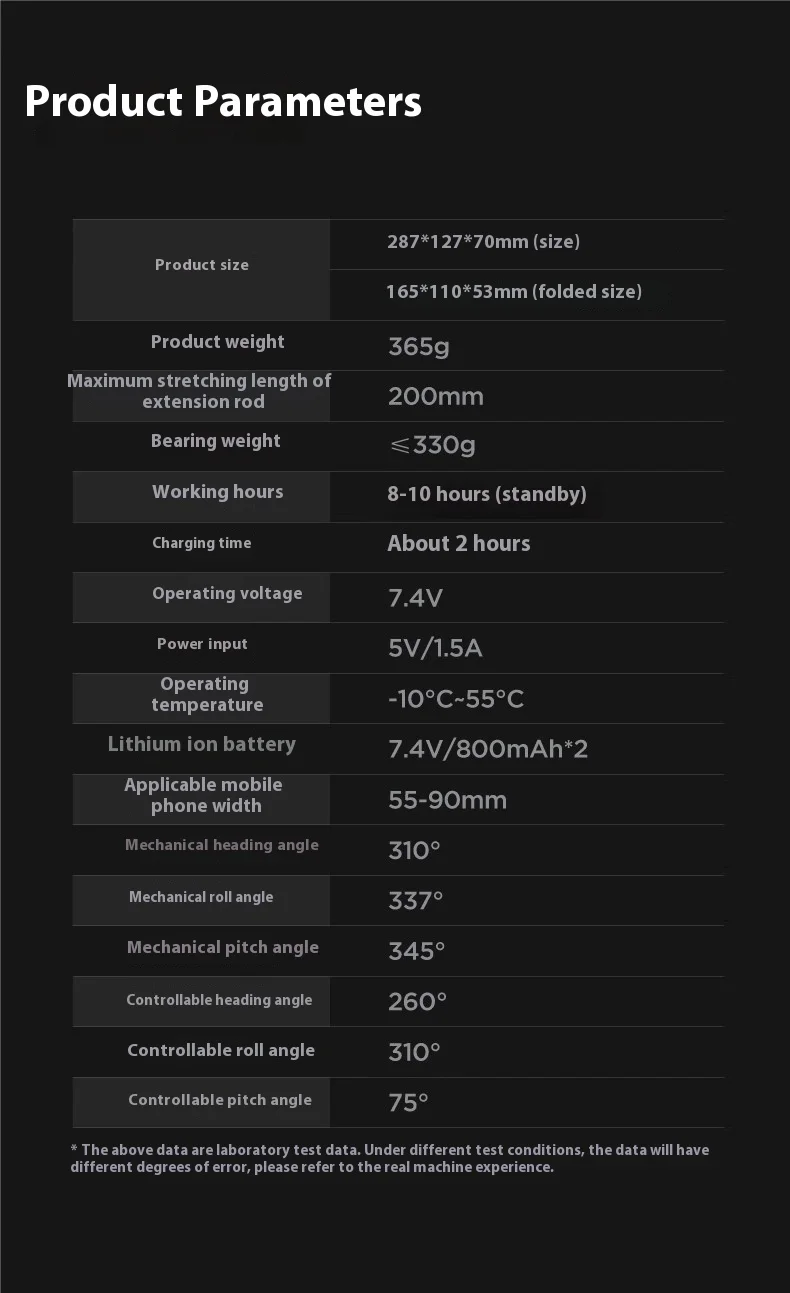Click the Operating voltage label
Viewport: 790px width, 1293px height.
(x=227, y=593)
